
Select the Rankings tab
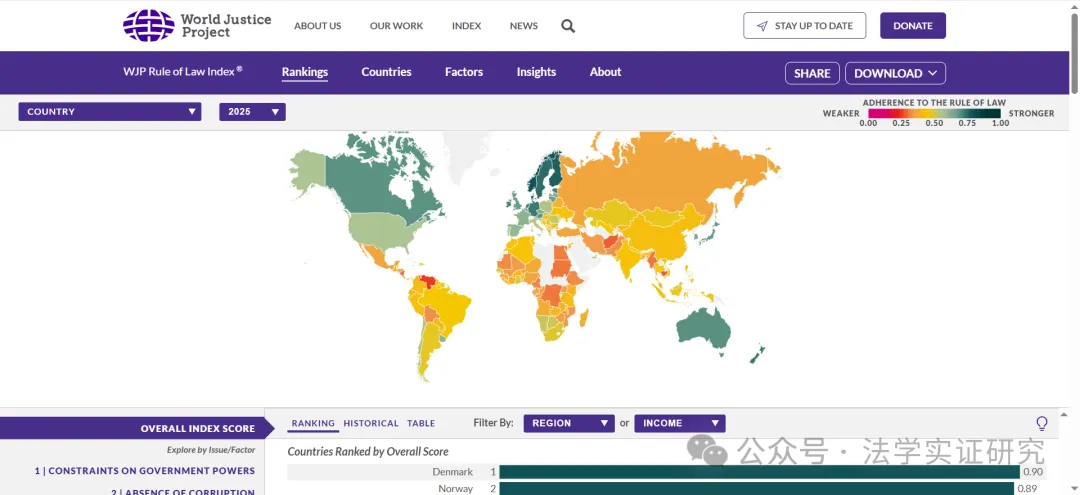point(304,72)
